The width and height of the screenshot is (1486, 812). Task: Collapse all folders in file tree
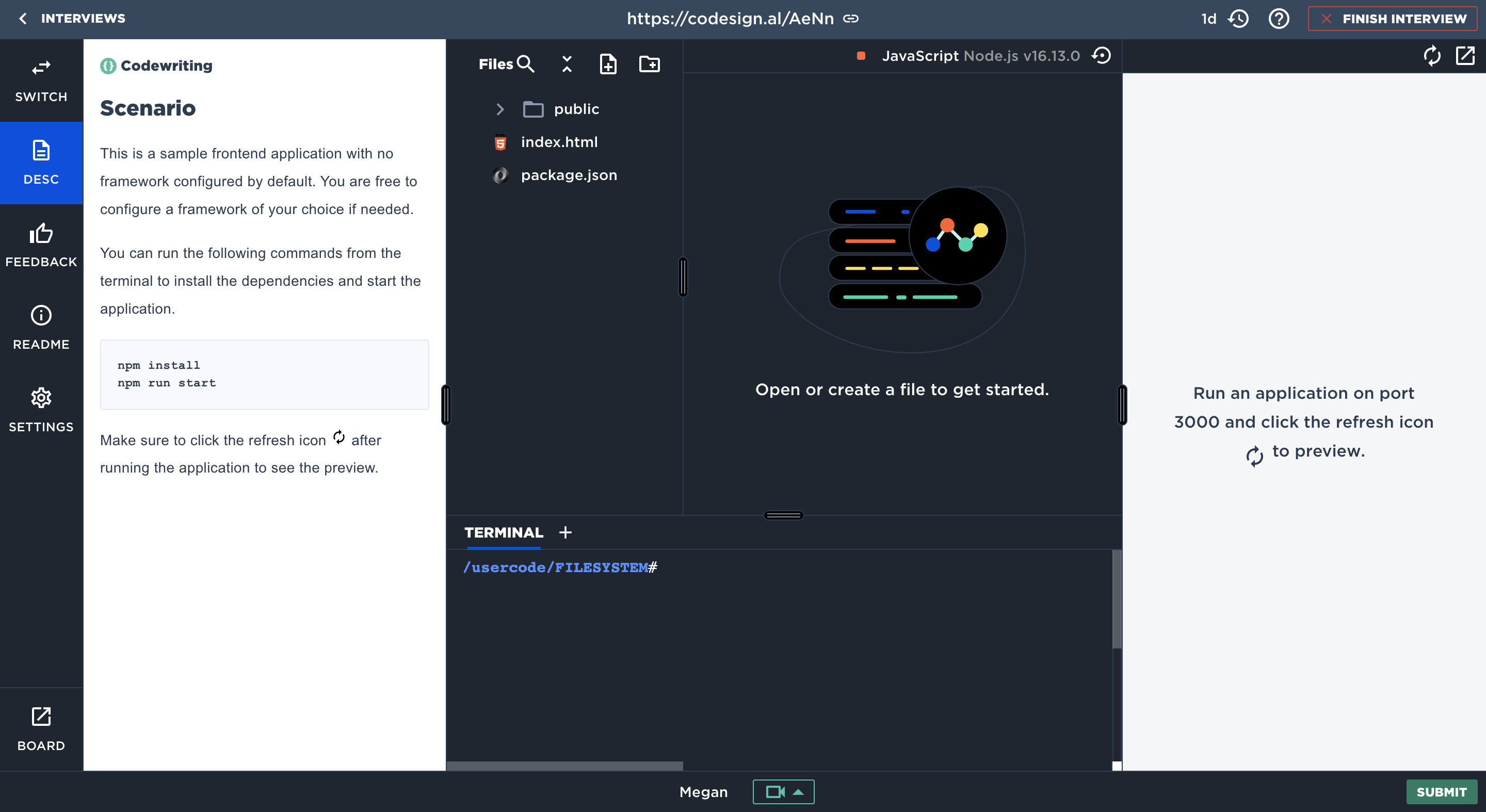(567, 64)
